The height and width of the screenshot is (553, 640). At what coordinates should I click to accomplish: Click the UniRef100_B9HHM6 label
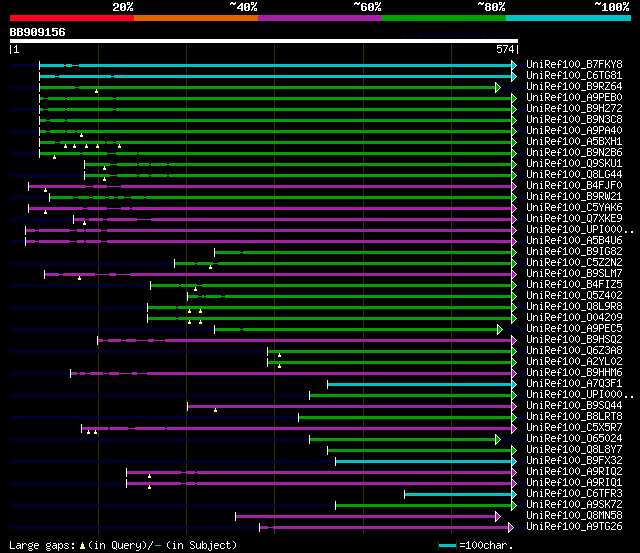574,373
